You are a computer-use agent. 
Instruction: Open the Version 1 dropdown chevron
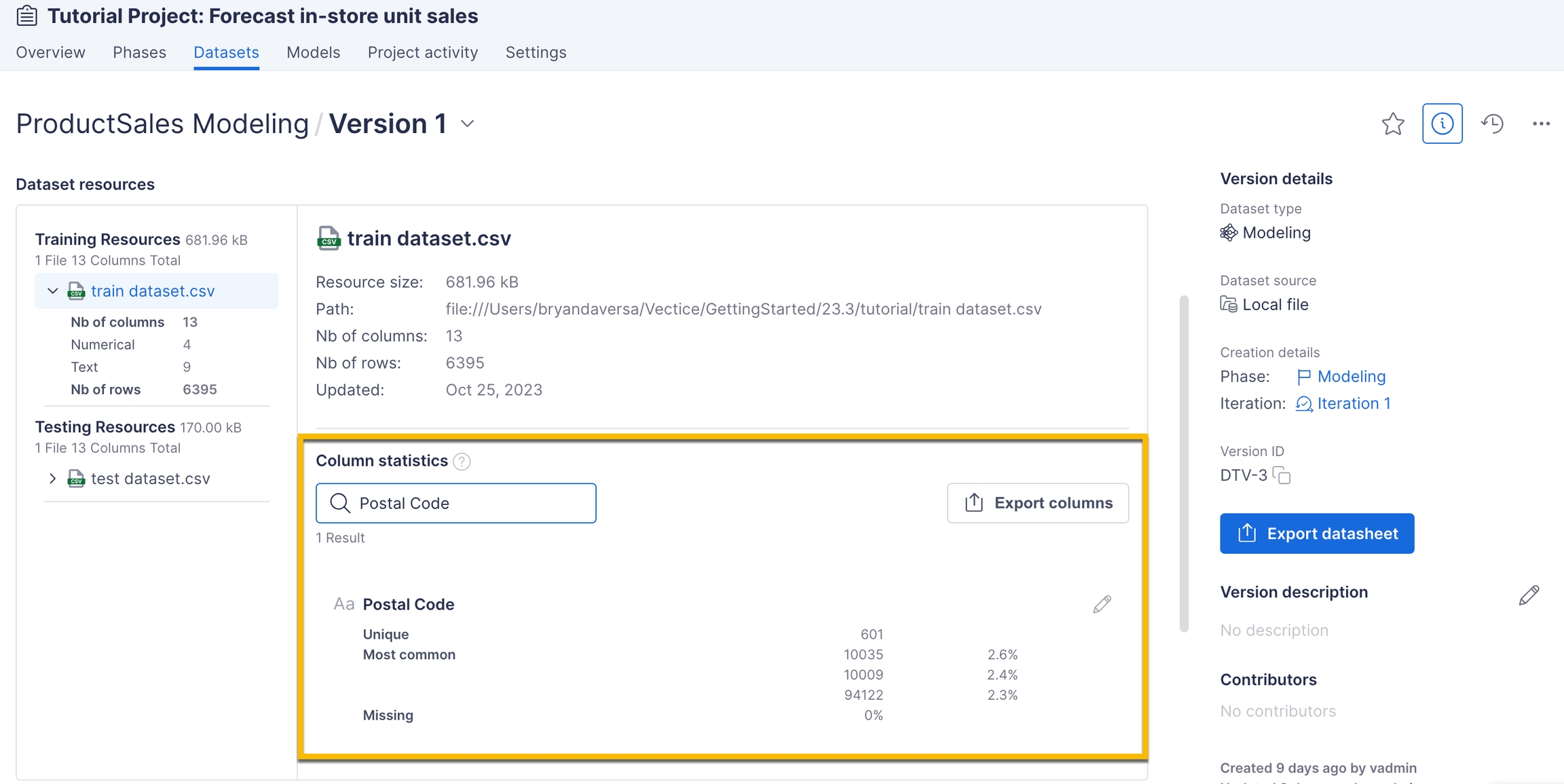coord(467,124)
